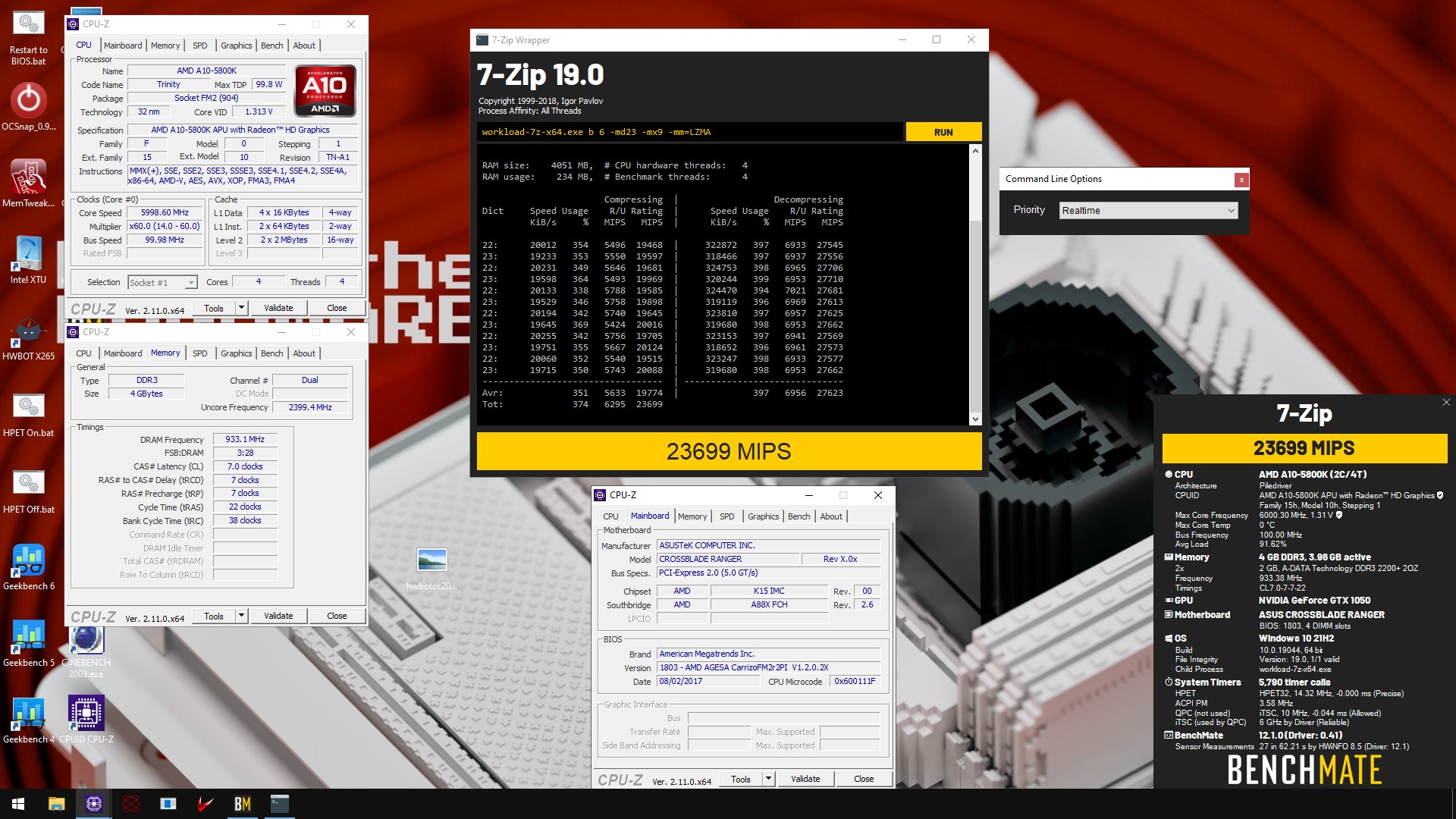
Task: Click the BenchMate logo at panel bottom
Action: 1304,770
